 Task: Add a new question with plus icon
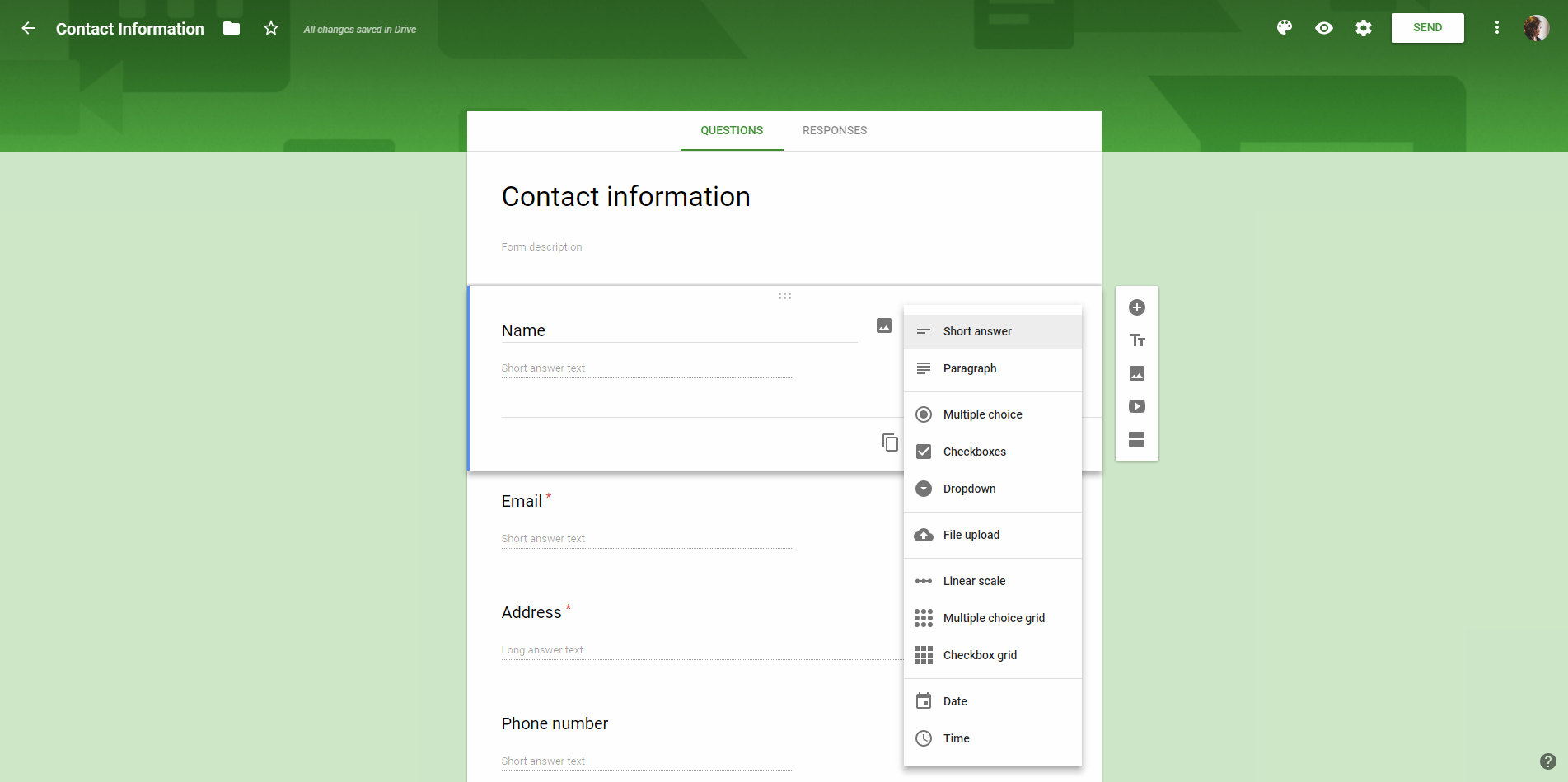point(1137,307)
